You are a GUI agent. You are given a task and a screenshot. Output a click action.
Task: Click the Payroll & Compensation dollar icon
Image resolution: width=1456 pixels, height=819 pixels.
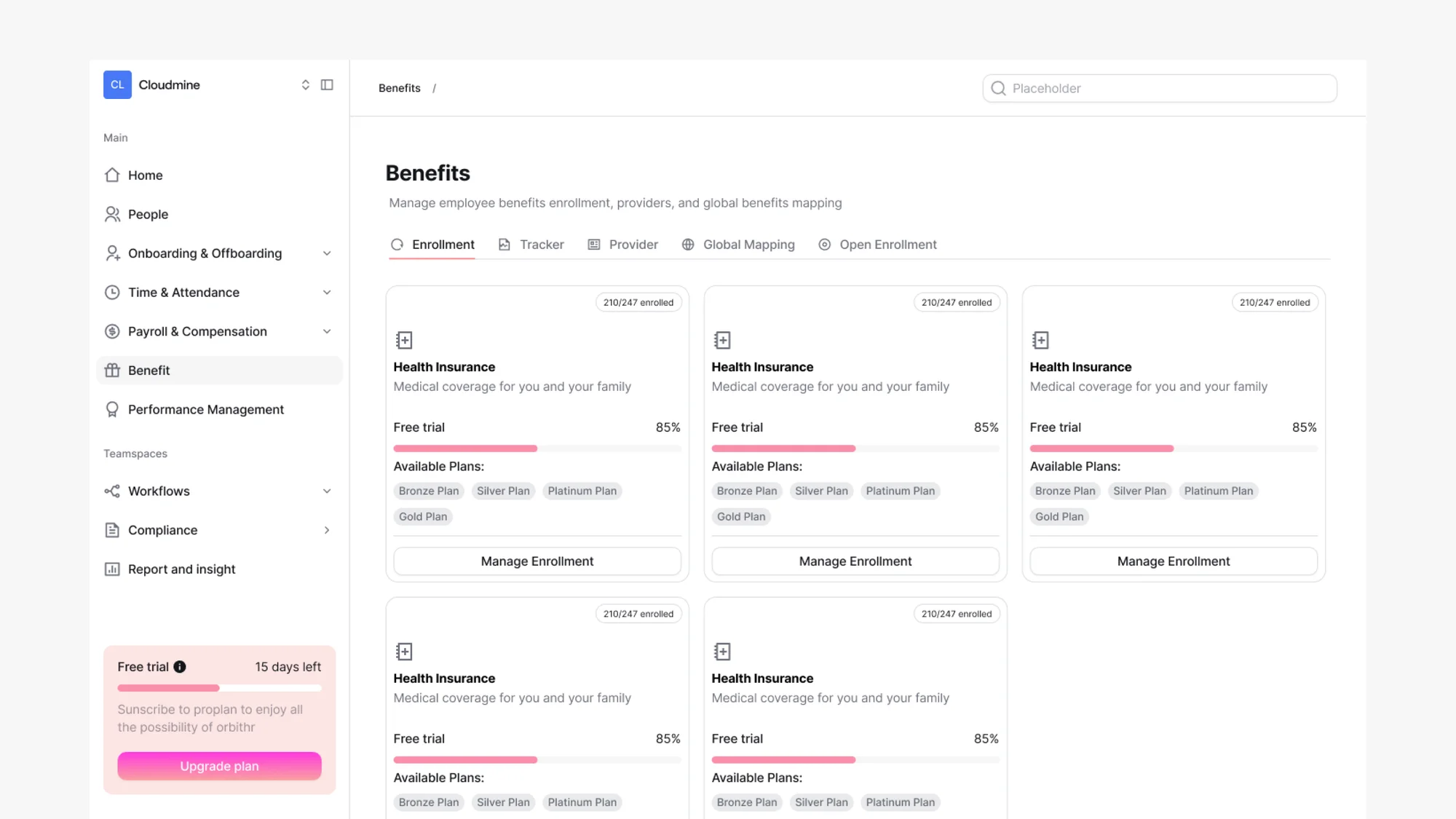(x=112, y=331)
